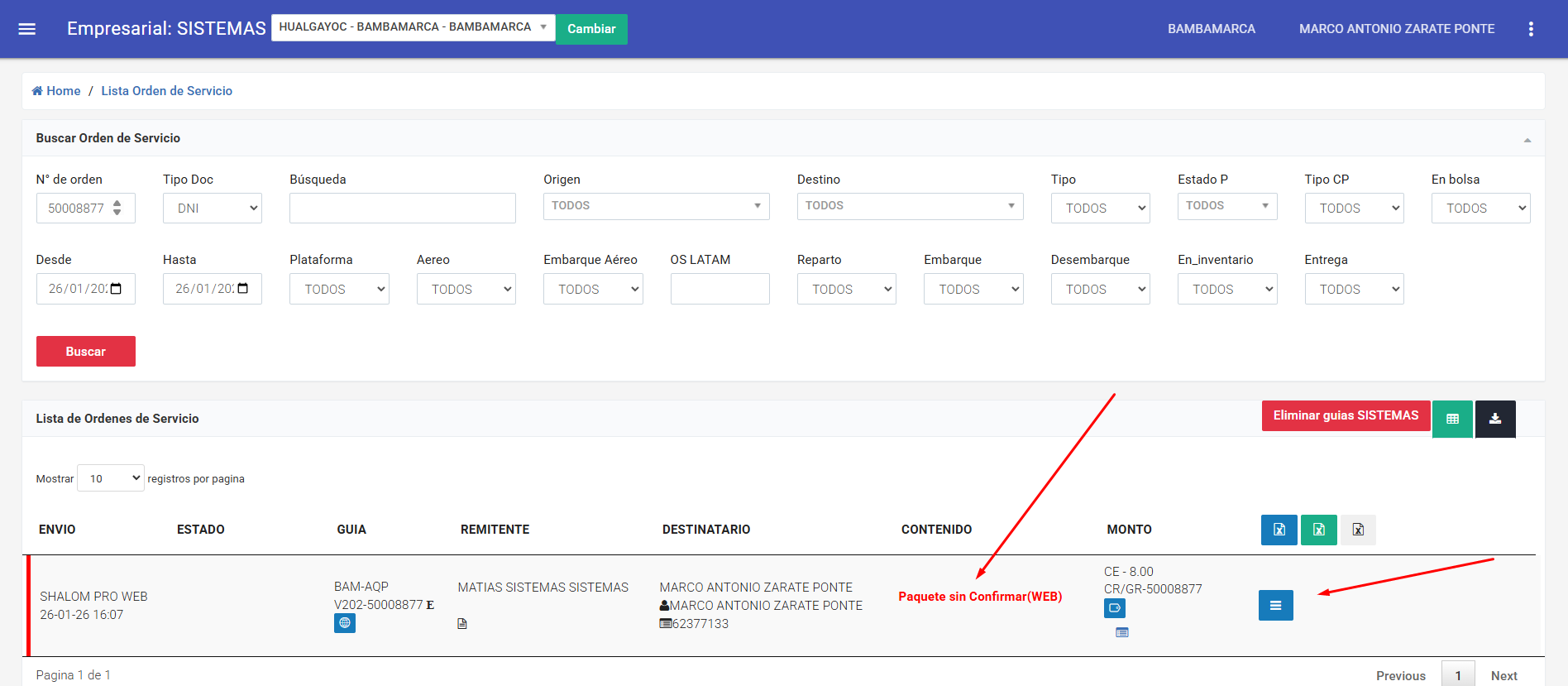The height and width of the screenshot is (686, 1568).
Task: Click the green Excel export icon
Action: [1318, 530]
